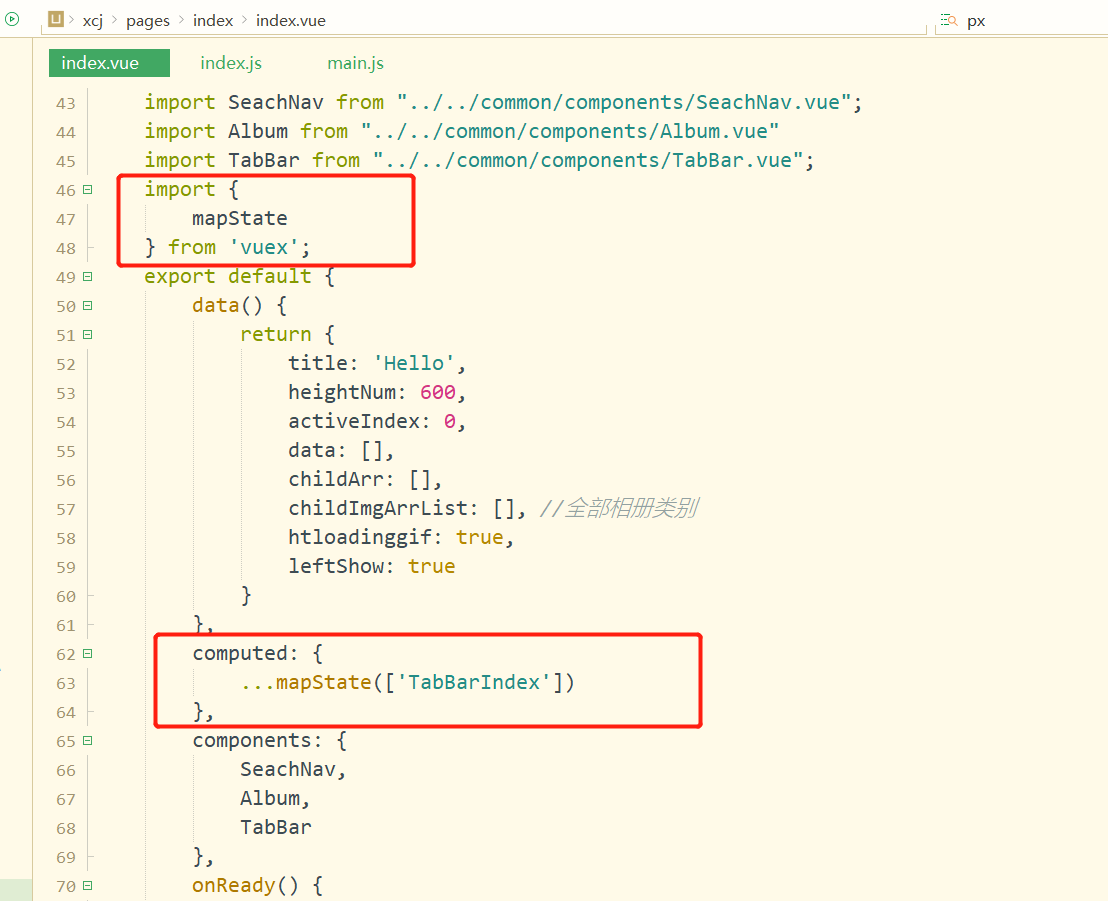The width and height of the screenshot is (1108, 901).
Task: Click the activeIndex property on line 54
Action: pyautogui.click(x=353, y=421)
